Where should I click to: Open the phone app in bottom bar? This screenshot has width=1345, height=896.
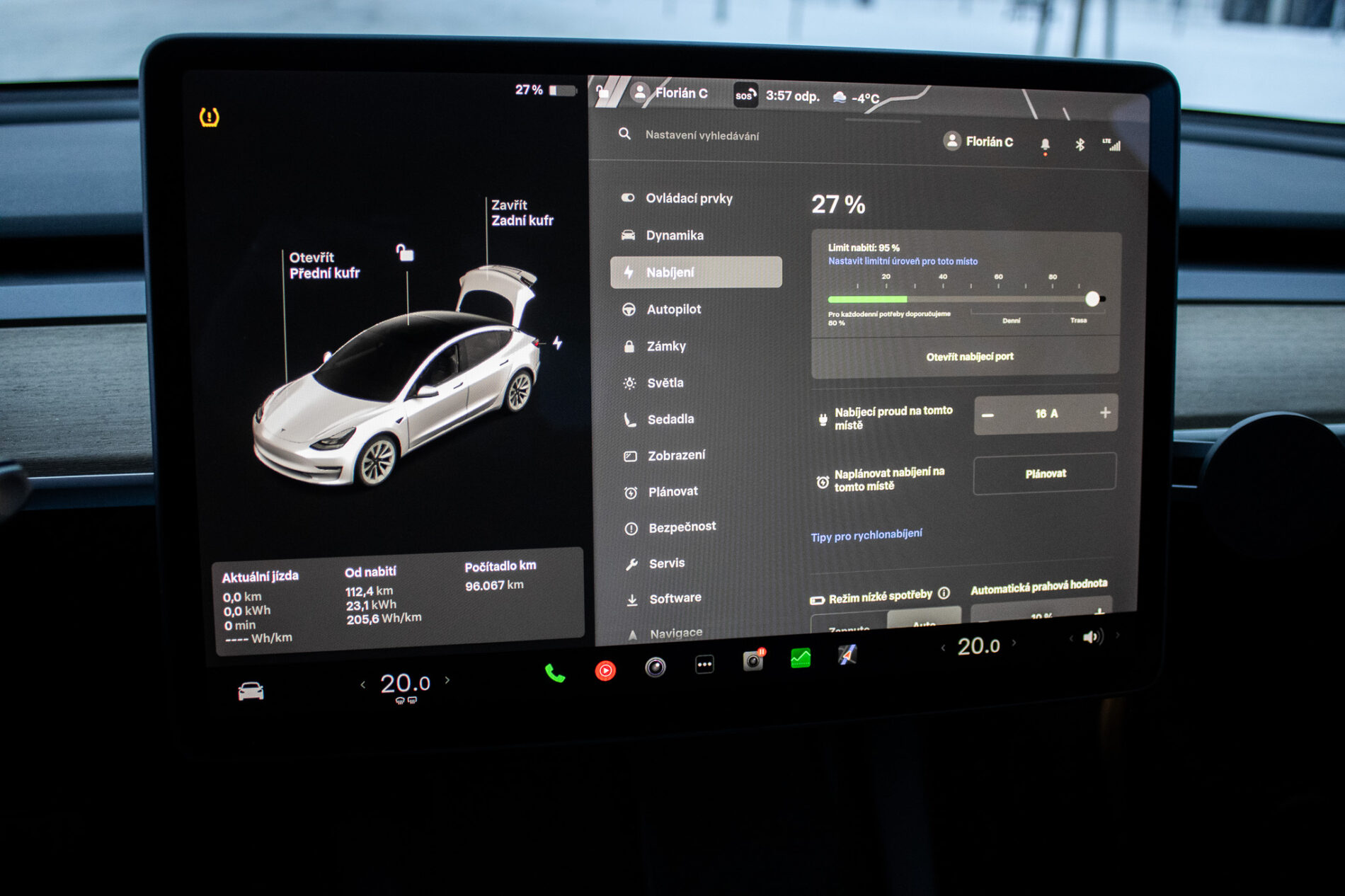coord(555,673)
